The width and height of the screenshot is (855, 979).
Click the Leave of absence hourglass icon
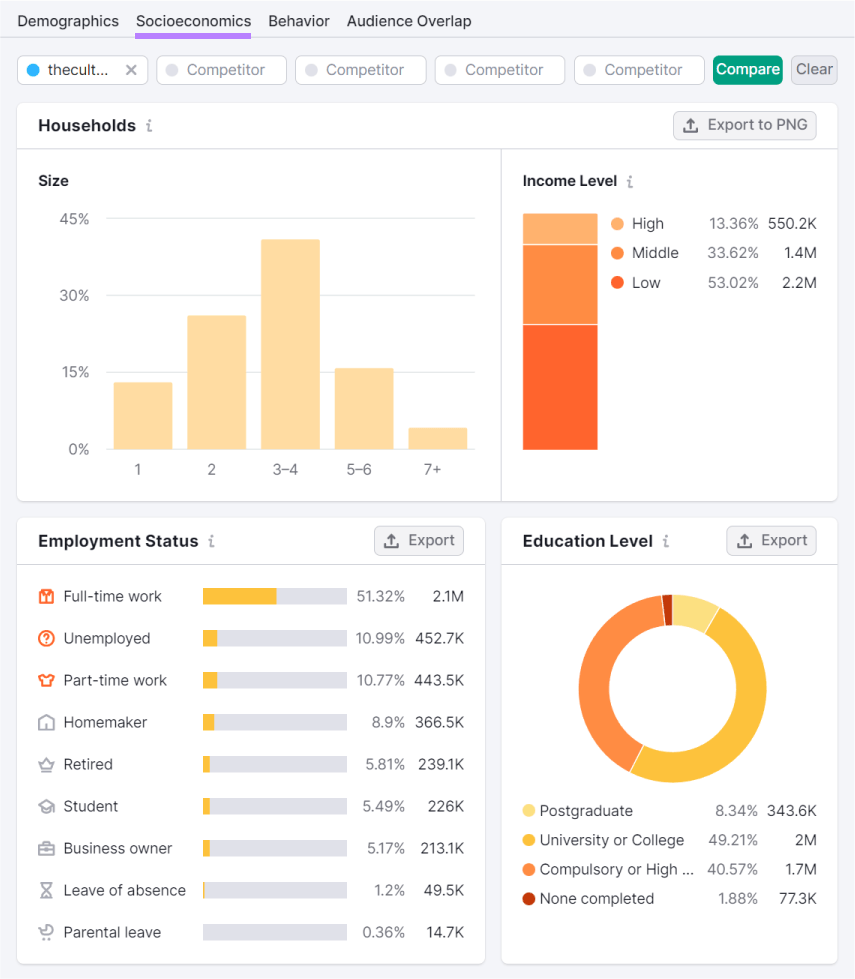coord(46,890)
